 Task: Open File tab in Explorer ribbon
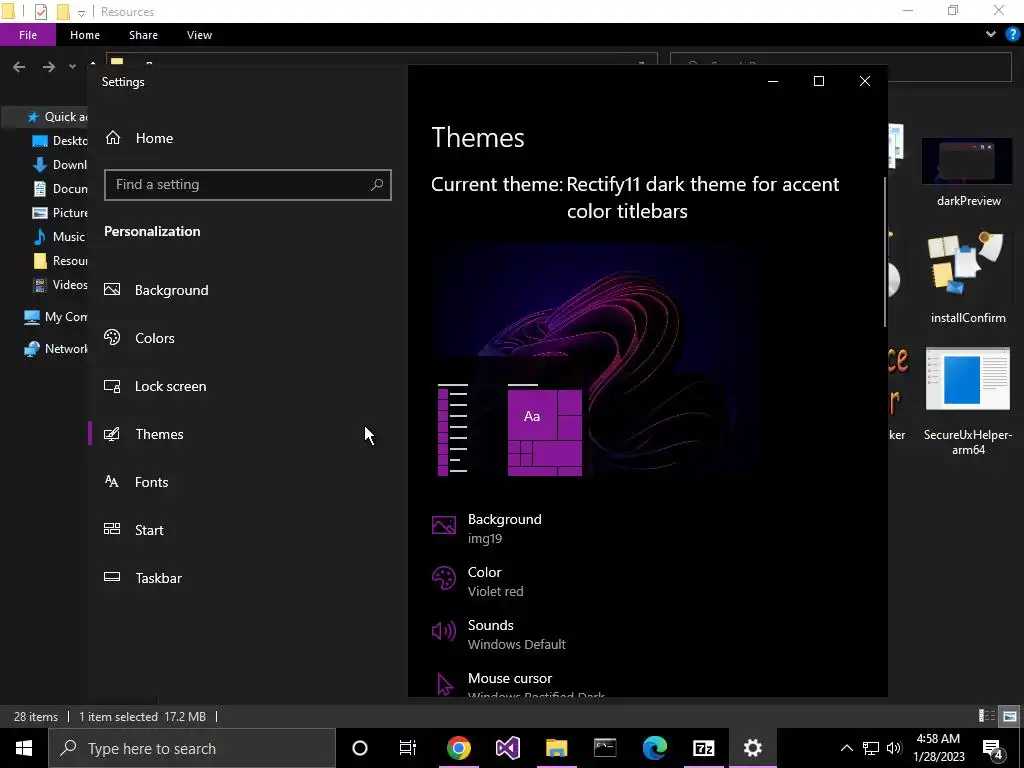coord(28,35)
